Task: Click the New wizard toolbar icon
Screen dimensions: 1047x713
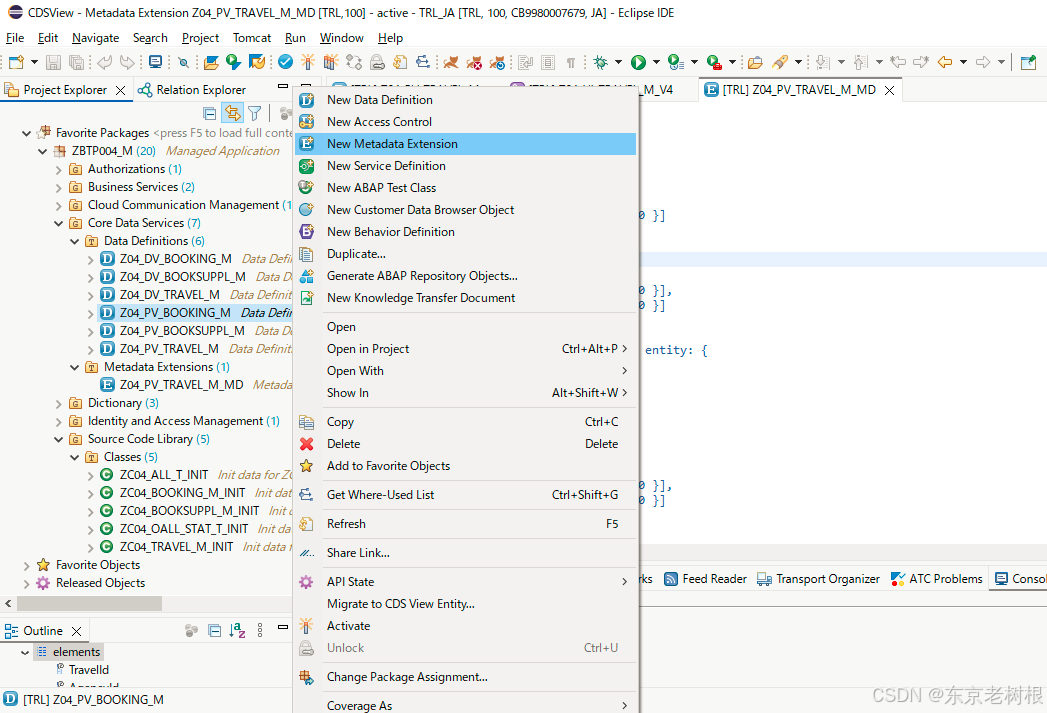Action: 16,63
